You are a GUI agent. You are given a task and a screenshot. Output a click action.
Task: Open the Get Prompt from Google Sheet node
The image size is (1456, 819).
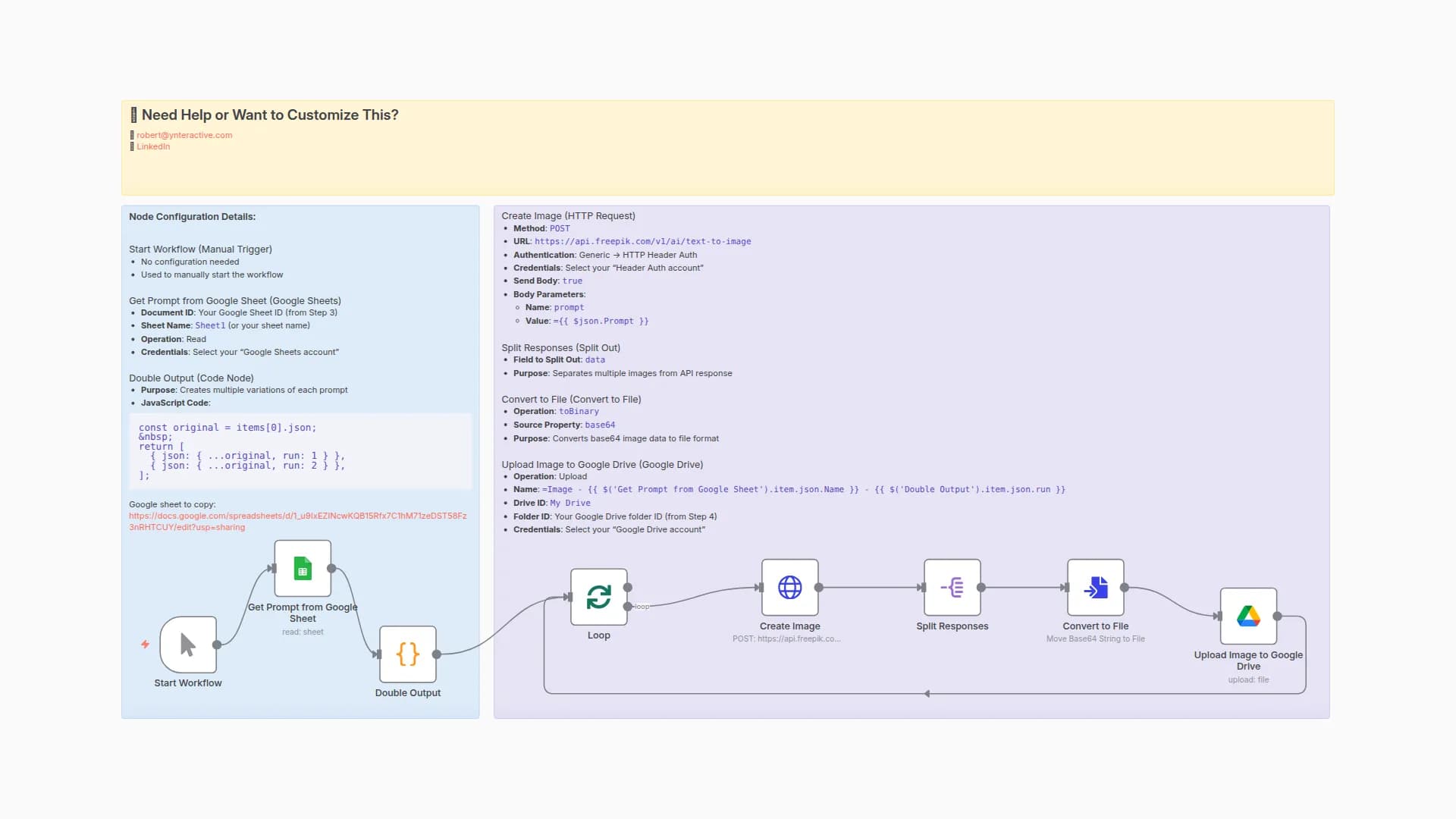pyautogui.click(x=302, y=569)
